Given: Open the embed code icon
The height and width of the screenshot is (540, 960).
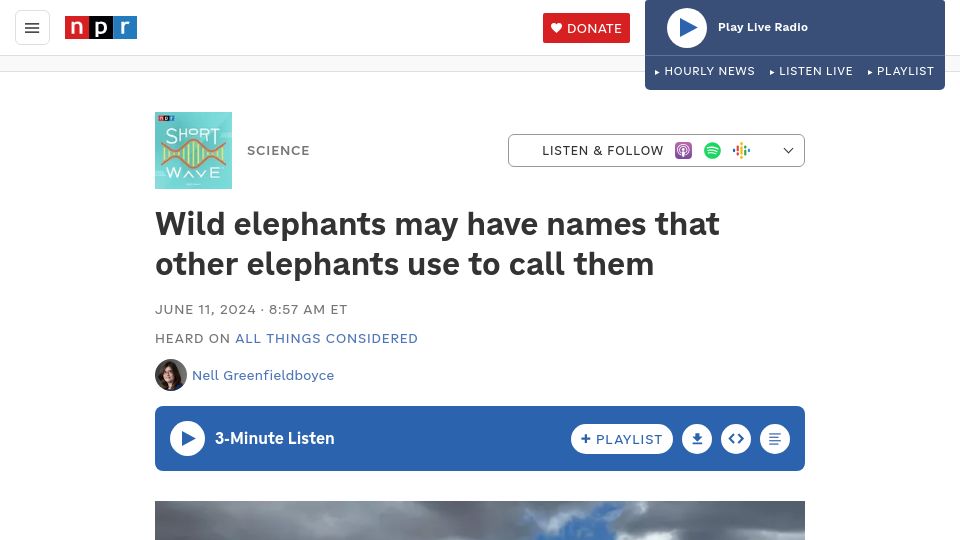Looking at the screenshot, I should pos(736,439).
